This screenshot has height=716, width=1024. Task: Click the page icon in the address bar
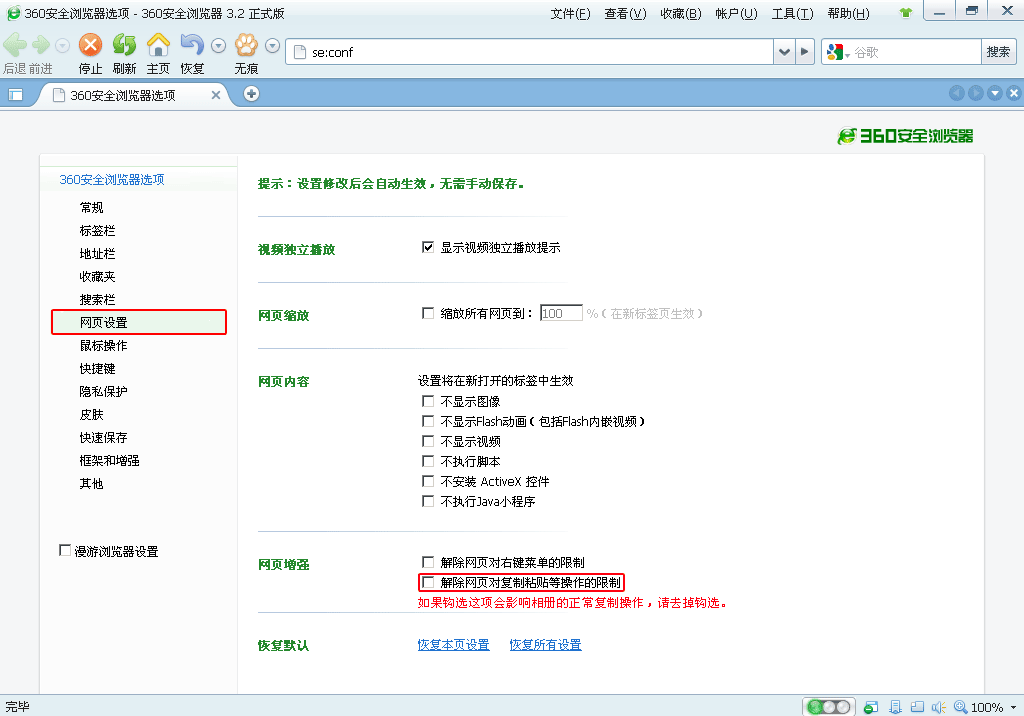click(x=300, y=52)
